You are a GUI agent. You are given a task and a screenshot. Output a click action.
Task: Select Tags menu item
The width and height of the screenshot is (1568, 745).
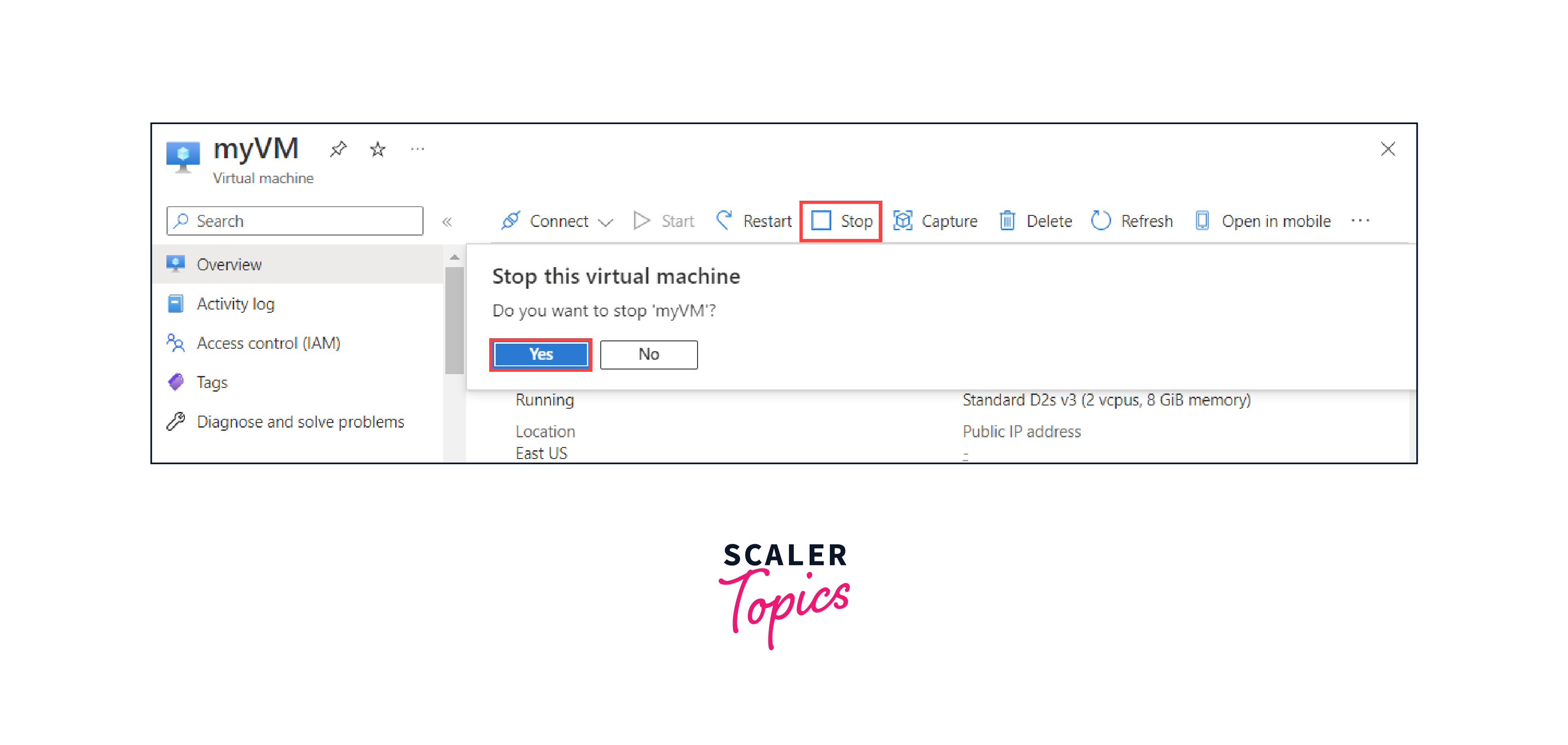tap(209, 382)
